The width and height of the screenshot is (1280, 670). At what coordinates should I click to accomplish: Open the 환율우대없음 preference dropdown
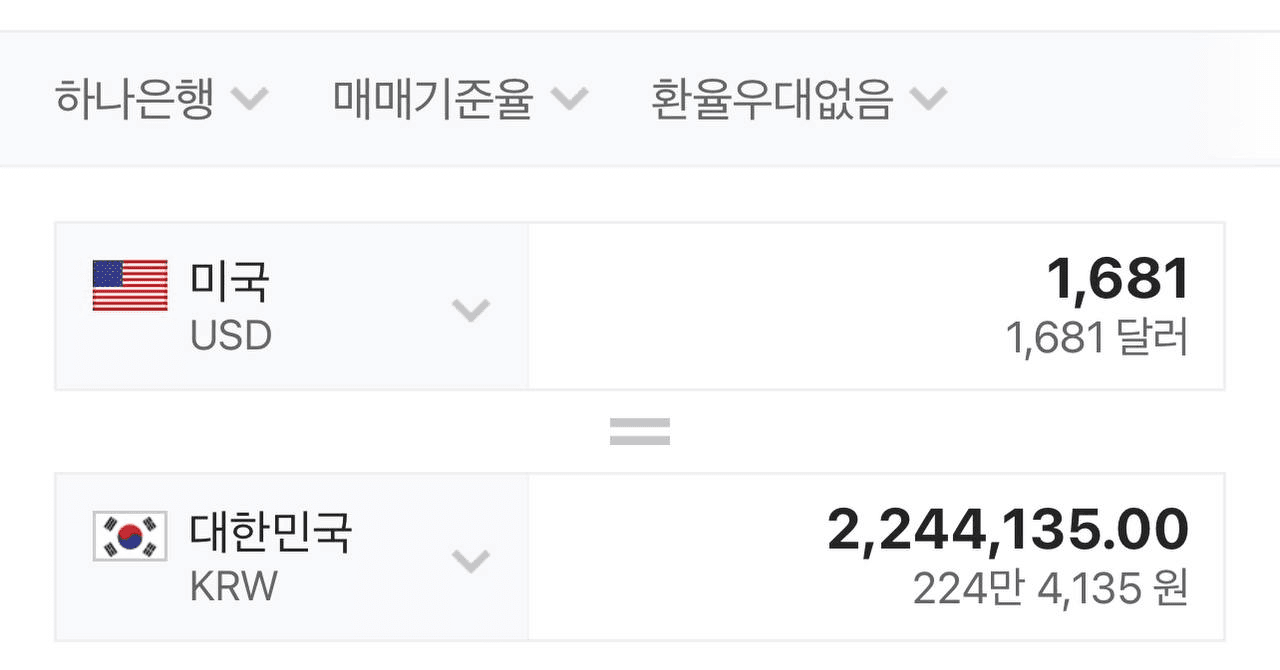pyautogui.click(x=798, y=99)
